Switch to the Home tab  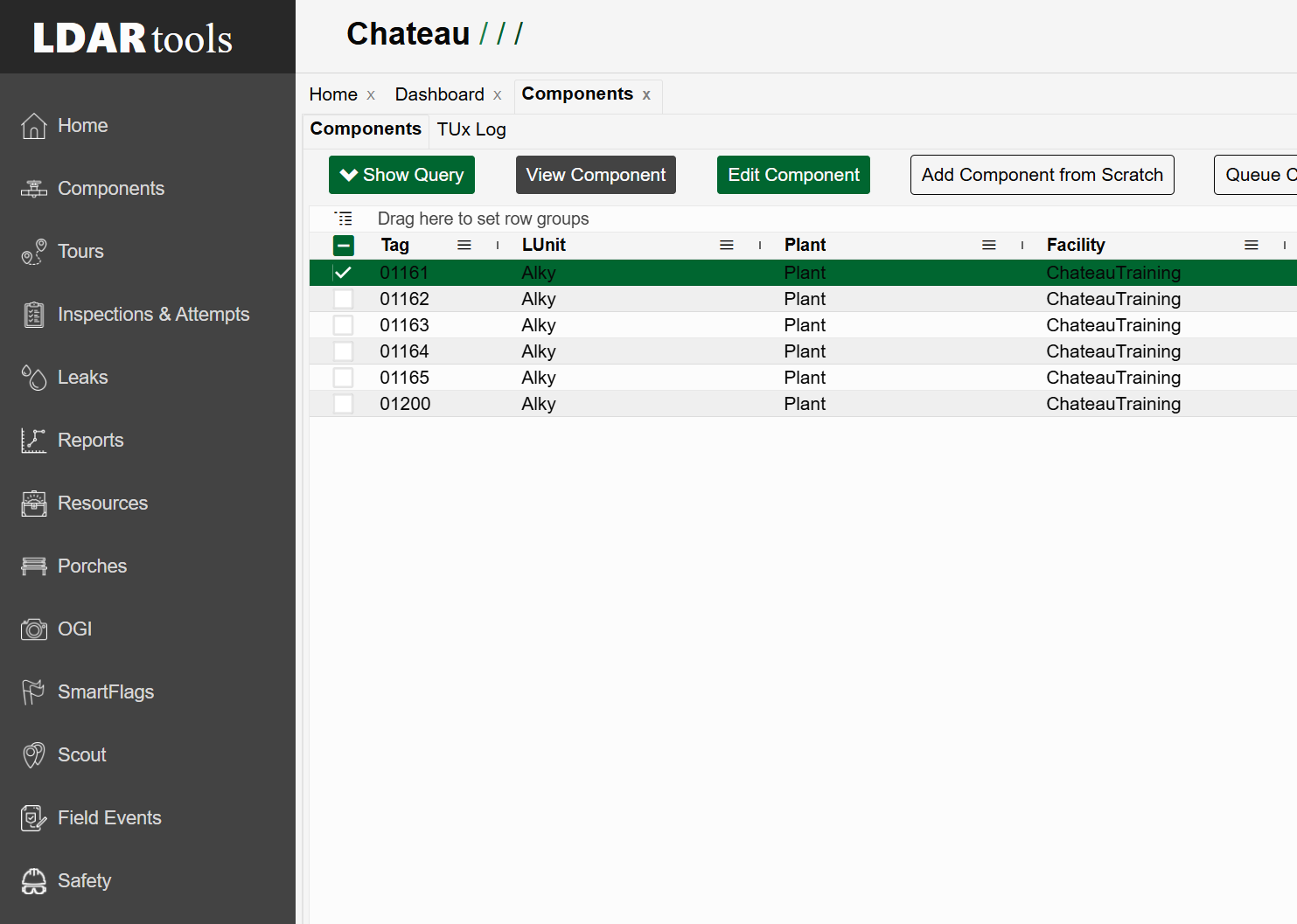click(x=333, y=94)
